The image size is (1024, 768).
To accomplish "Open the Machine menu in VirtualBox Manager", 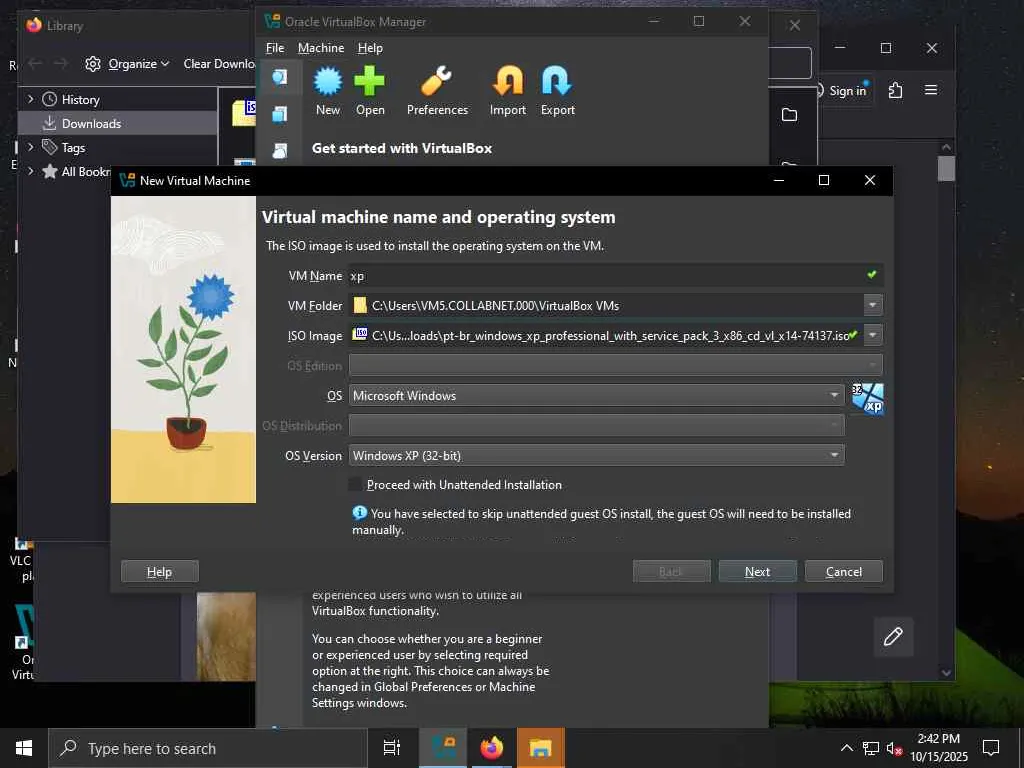I will [x=321, y=48].
